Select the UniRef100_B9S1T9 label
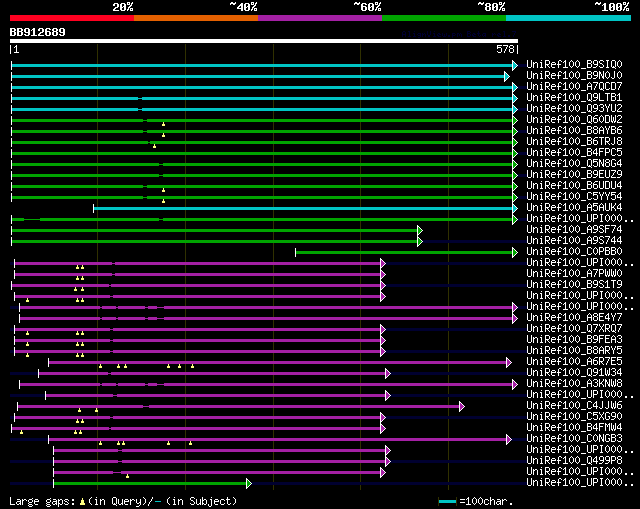640x509 pixels. [x=574, y=285]
